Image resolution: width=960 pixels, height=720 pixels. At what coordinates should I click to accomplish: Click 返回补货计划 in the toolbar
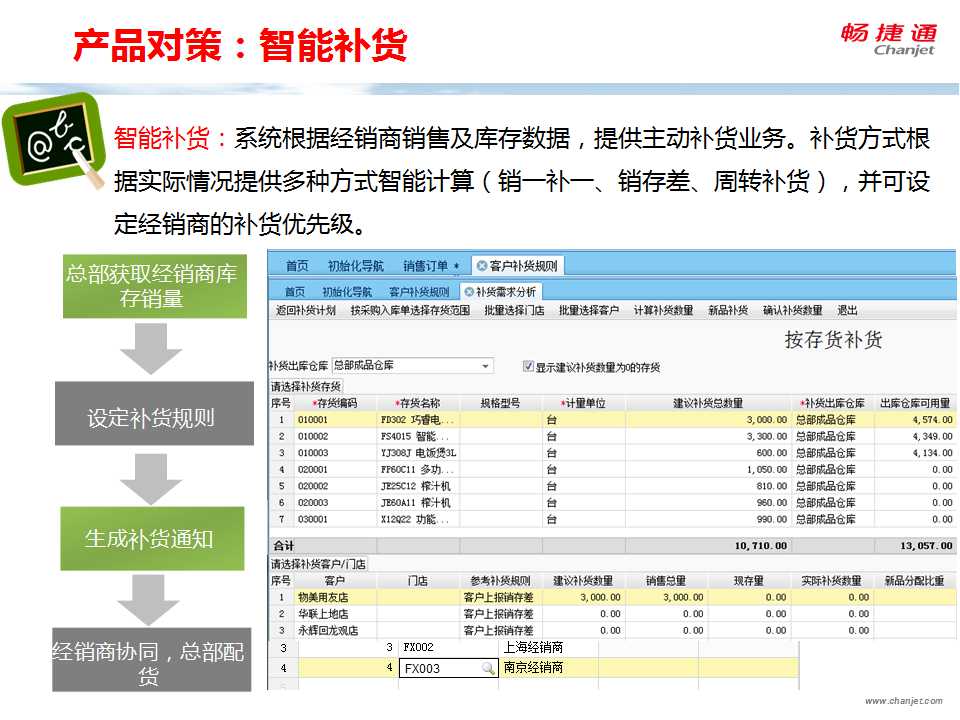(x=306, y=311)
